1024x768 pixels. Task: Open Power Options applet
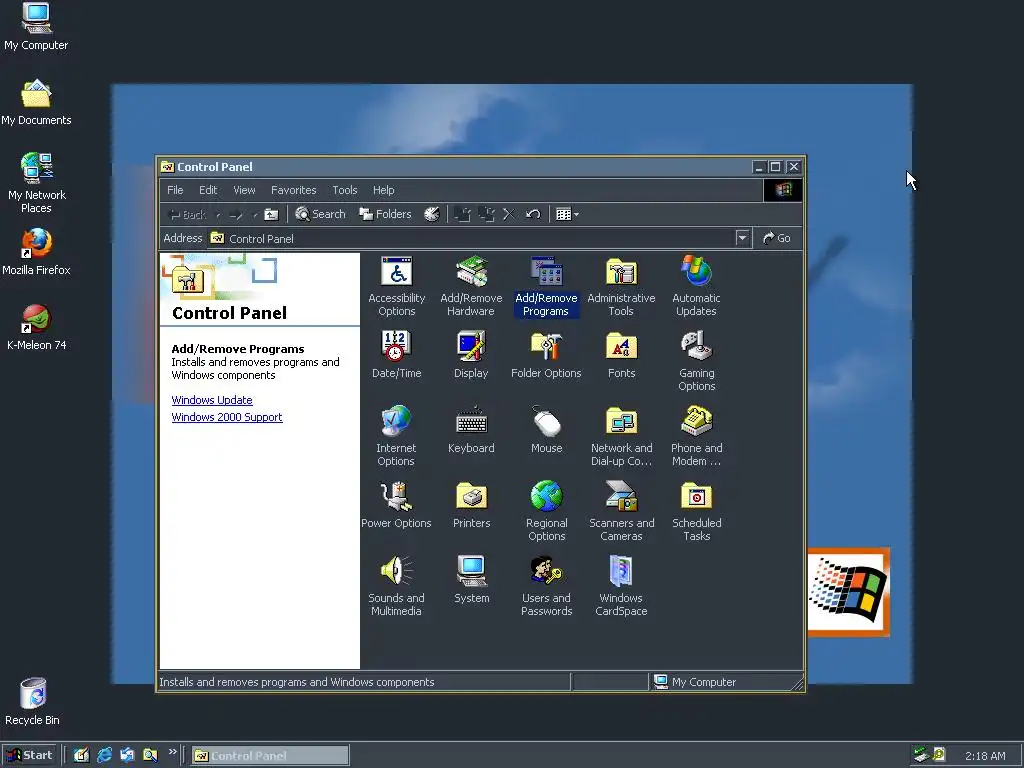point(396,505)
